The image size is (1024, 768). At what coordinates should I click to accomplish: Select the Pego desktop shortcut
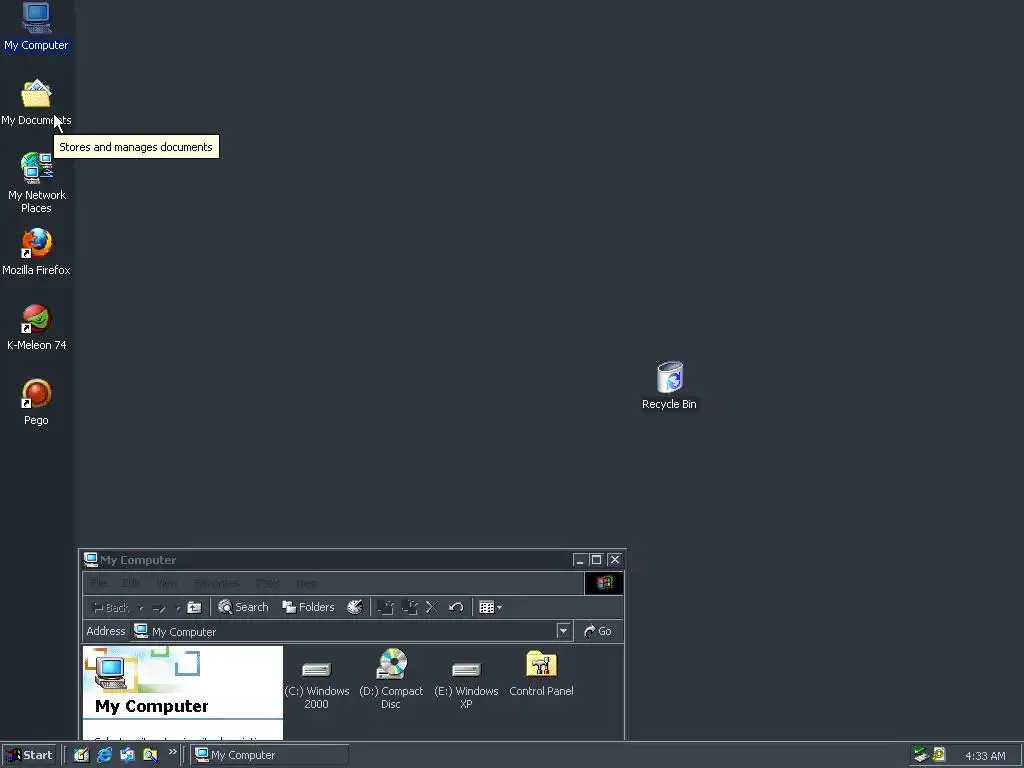pyautogui.click(x=36, y=402)
